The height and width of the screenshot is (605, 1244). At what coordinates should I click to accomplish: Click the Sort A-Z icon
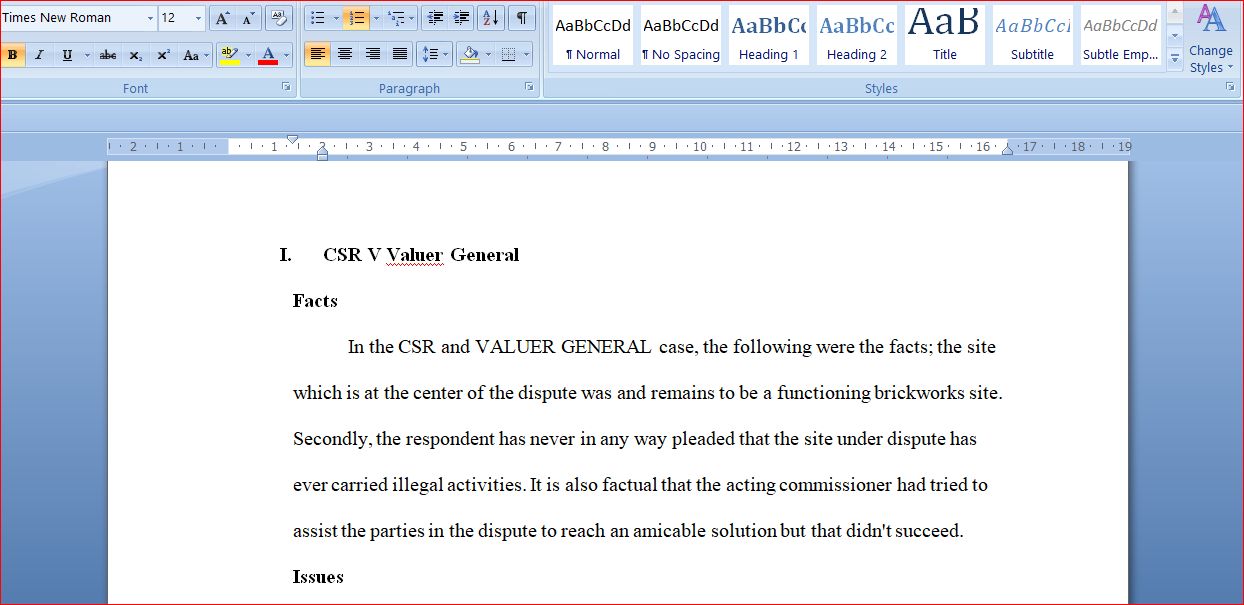491,18
